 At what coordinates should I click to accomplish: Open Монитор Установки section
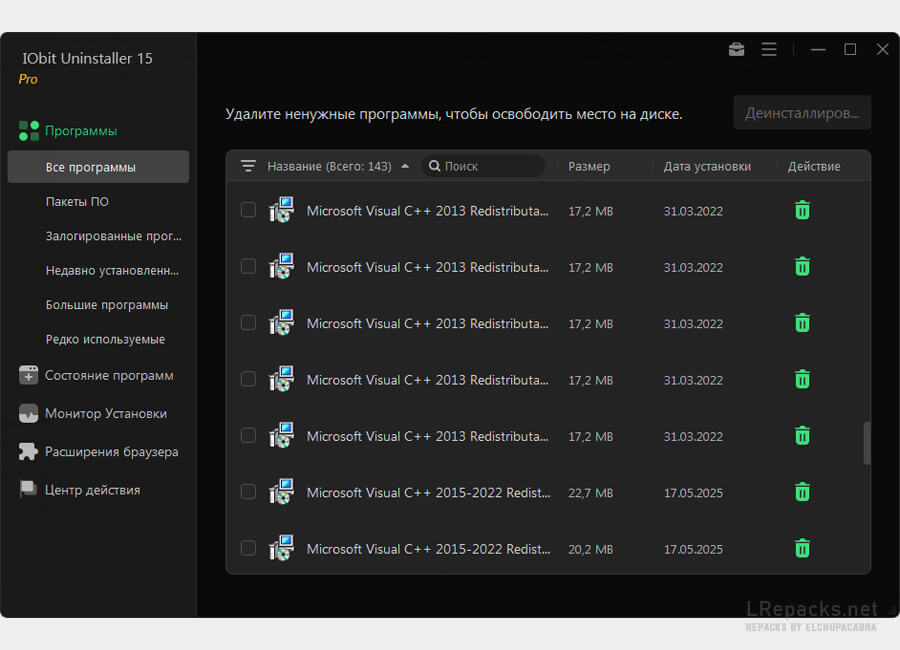click(x=92, y=413)
